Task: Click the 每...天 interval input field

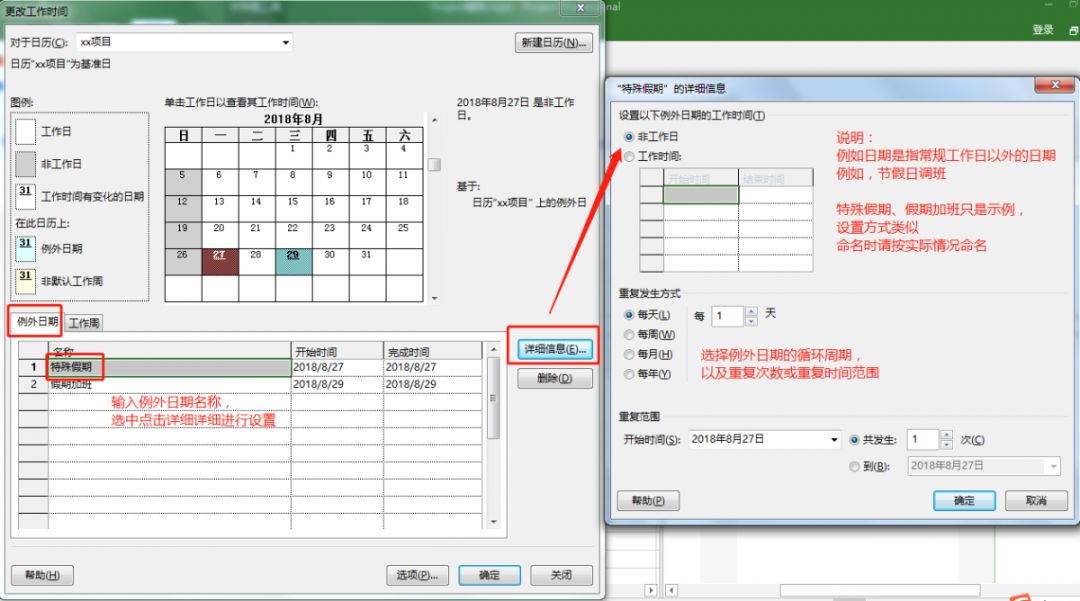Action: 728,316
